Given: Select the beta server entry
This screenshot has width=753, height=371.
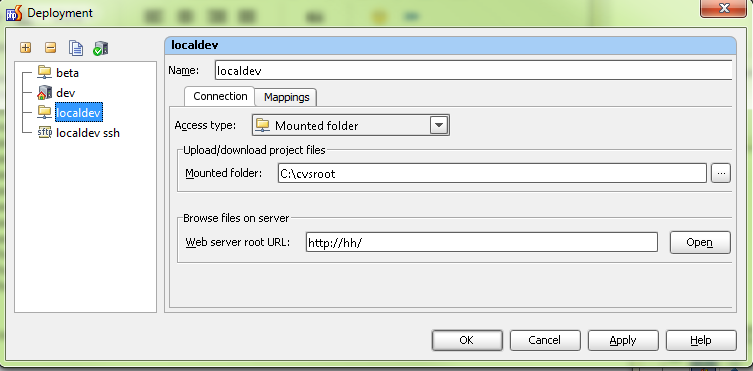Looking at the screenshot, I should [x=67, y=73].
